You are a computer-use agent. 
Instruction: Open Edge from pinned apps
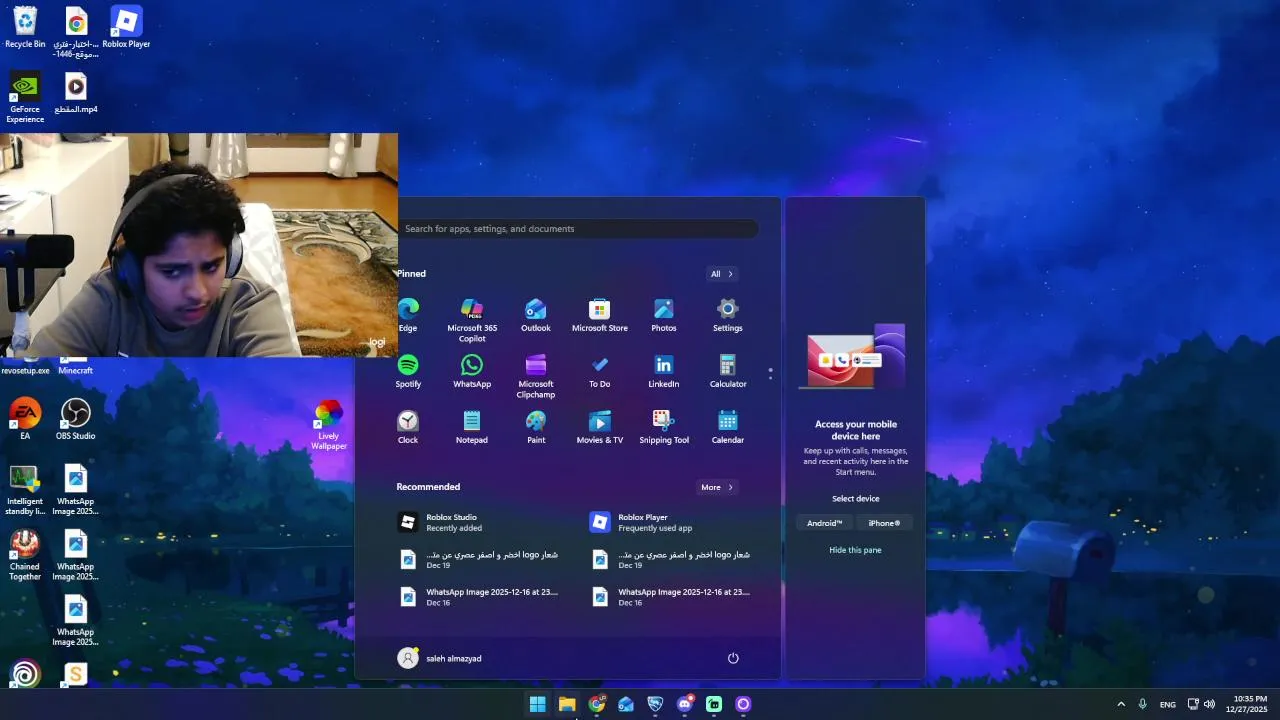[x=408, y=314]
